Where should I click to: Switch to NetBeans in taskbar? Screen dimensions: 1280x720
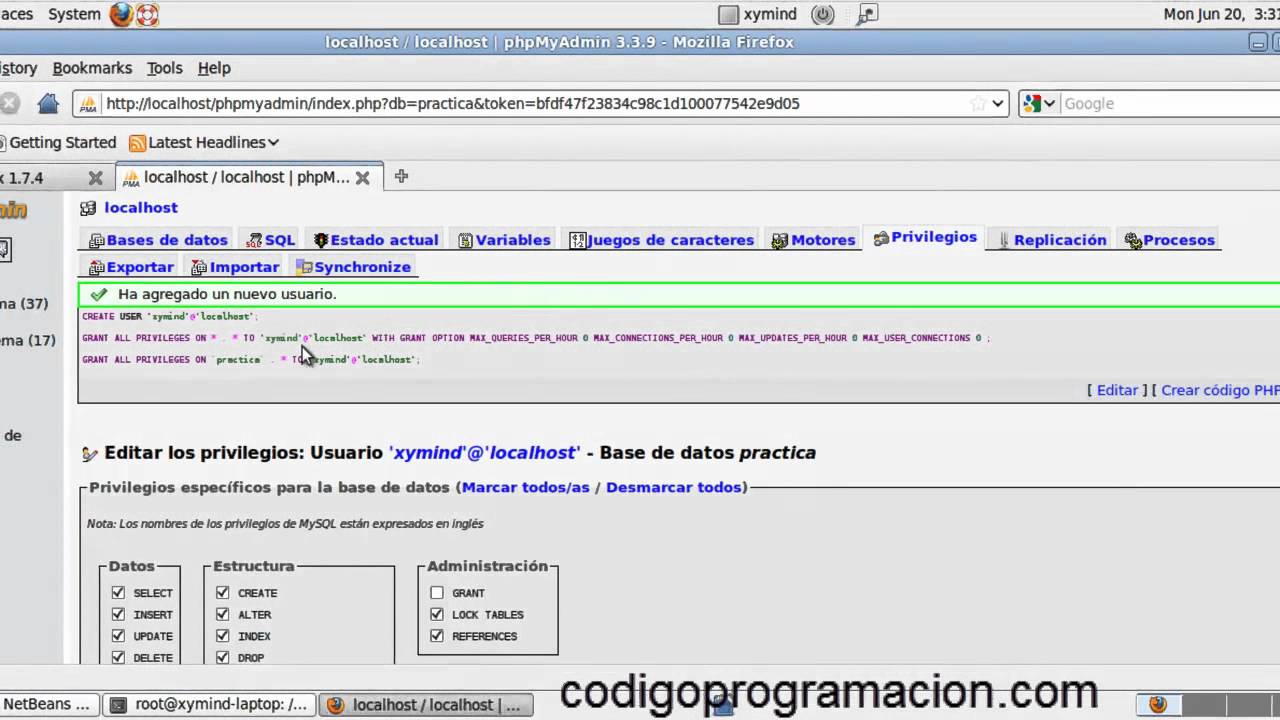point(50,704)
